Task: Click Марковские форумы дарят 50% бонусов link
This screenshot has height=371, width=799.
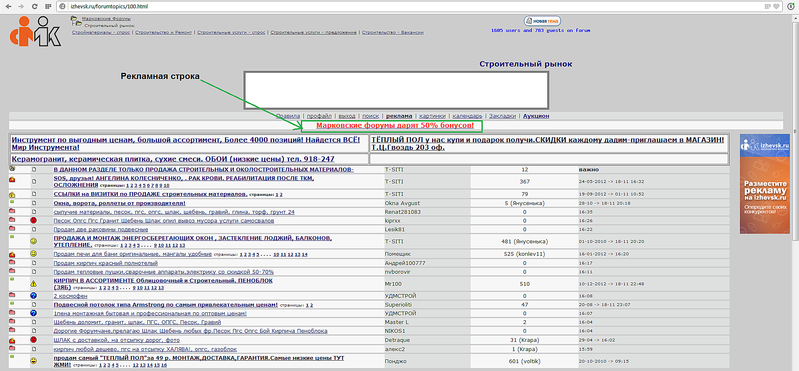Action: tap(395, 125)
